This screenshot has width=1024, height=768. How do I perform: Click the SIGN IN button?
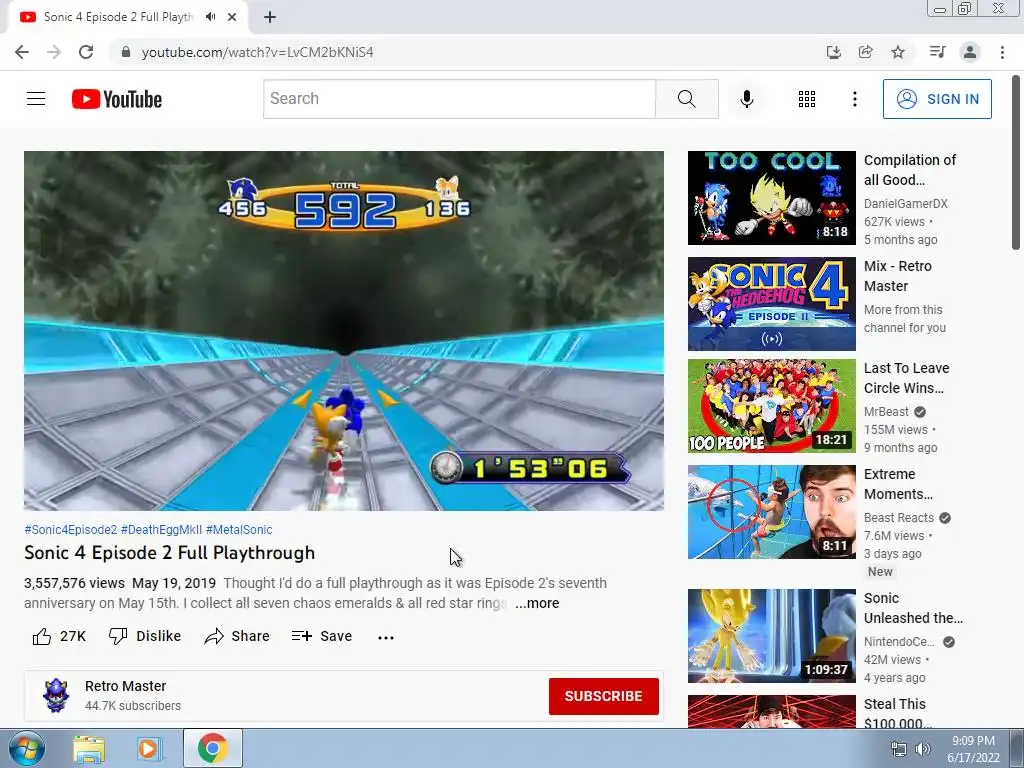(x=937, y=99)
